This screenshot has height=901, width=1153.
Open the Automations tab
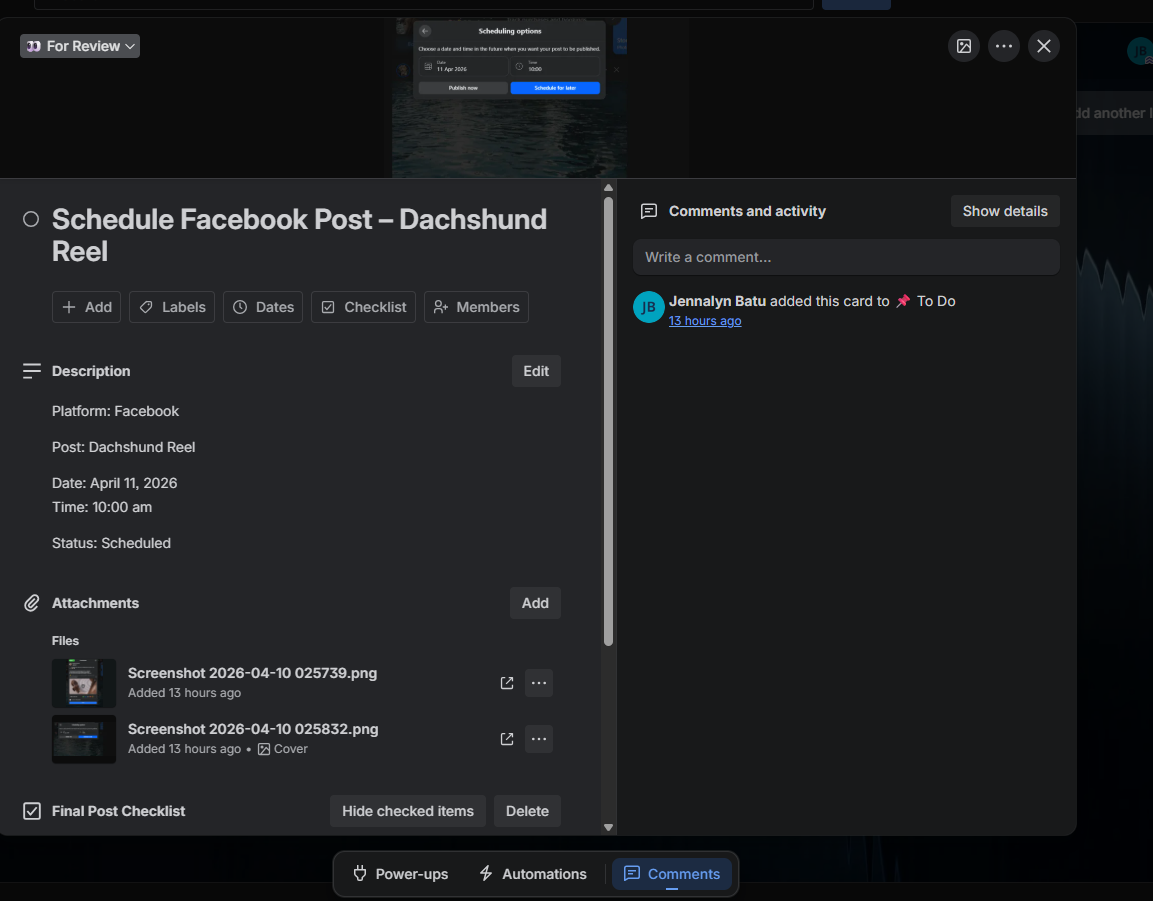click(x=533, y=875)
